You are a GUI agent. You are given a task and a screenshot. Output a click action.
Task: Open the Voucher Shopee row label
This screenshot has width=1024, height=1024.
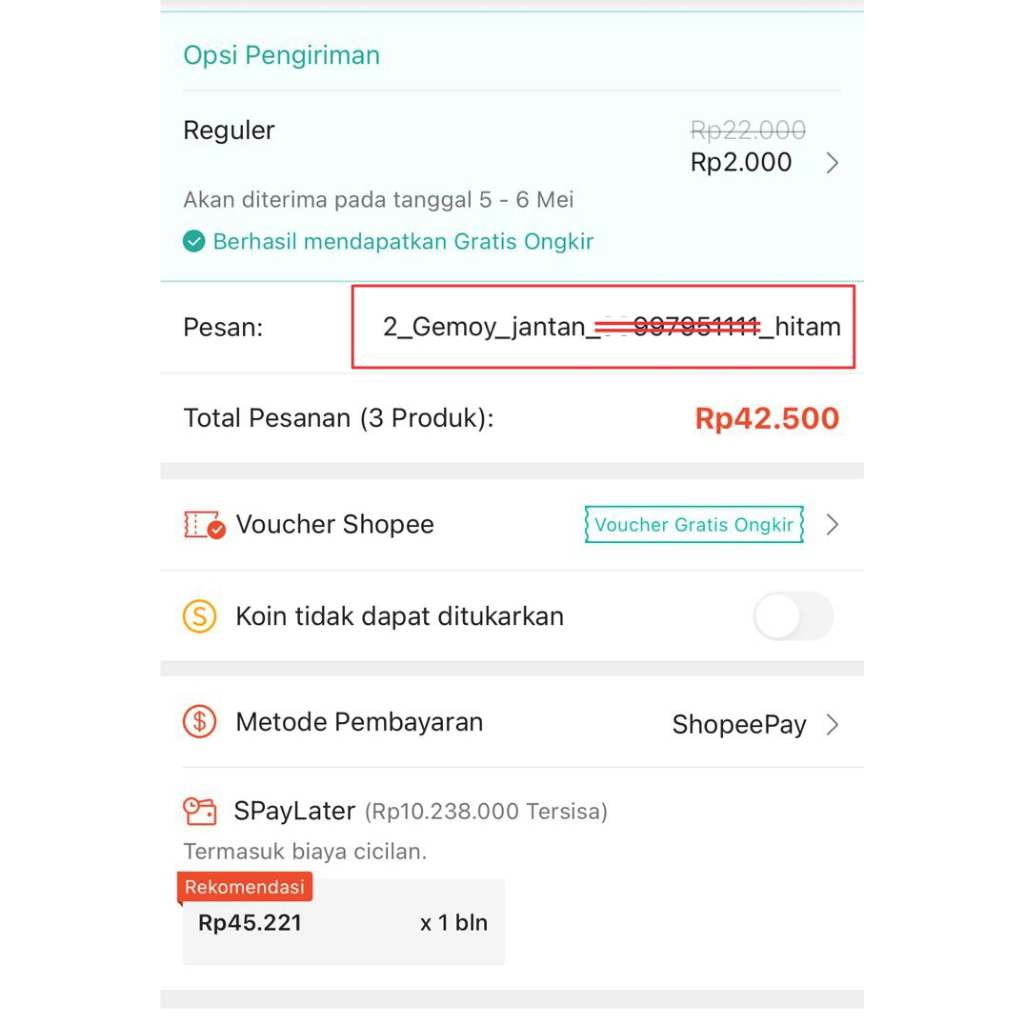(335, 525)
